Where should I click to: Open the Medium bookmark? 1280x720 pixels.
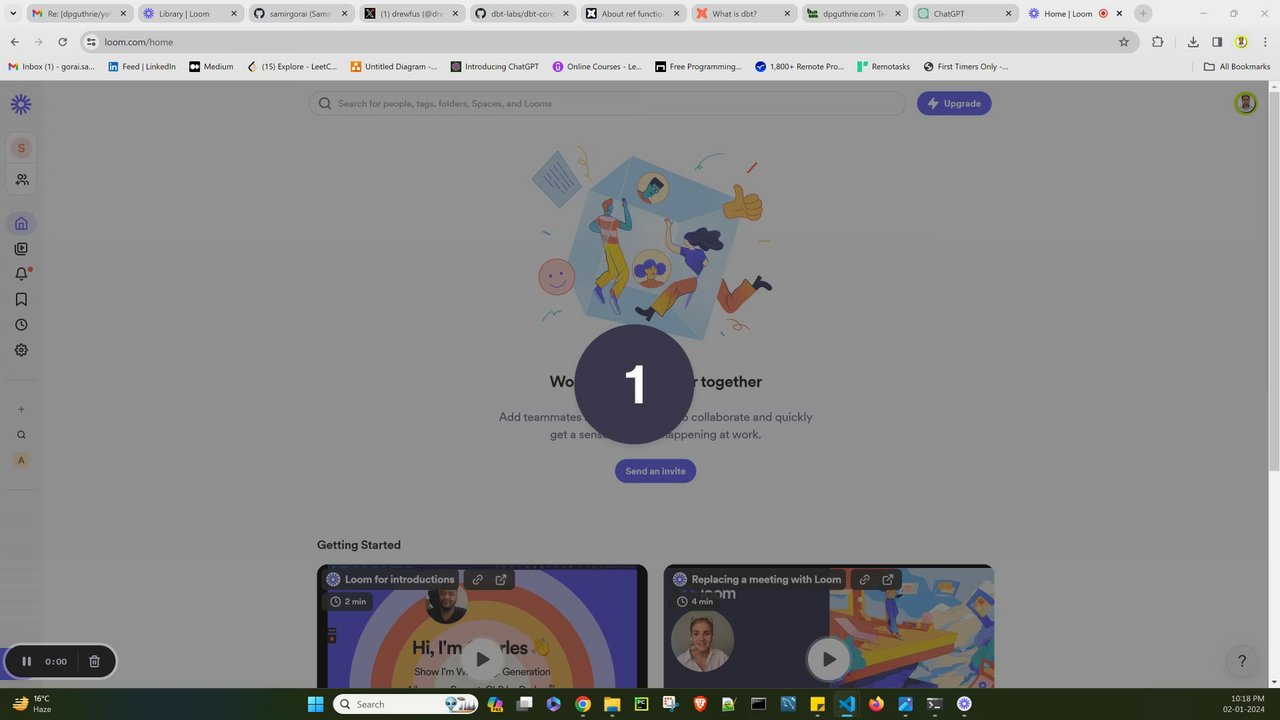click(211, 67)
